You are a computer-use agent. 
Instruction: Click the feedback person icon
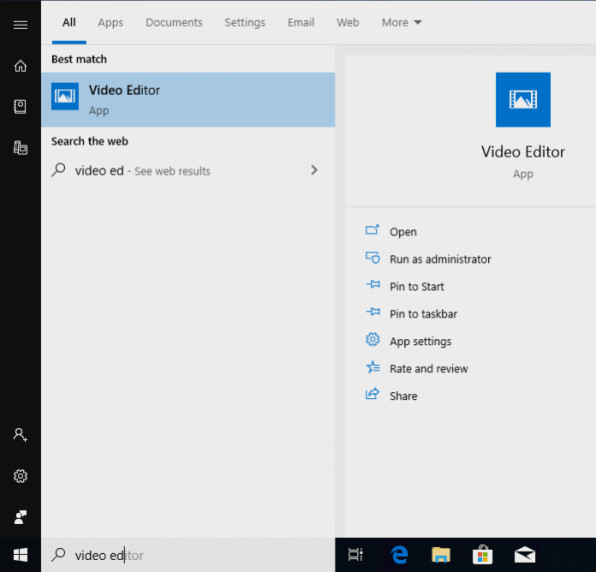21,517
